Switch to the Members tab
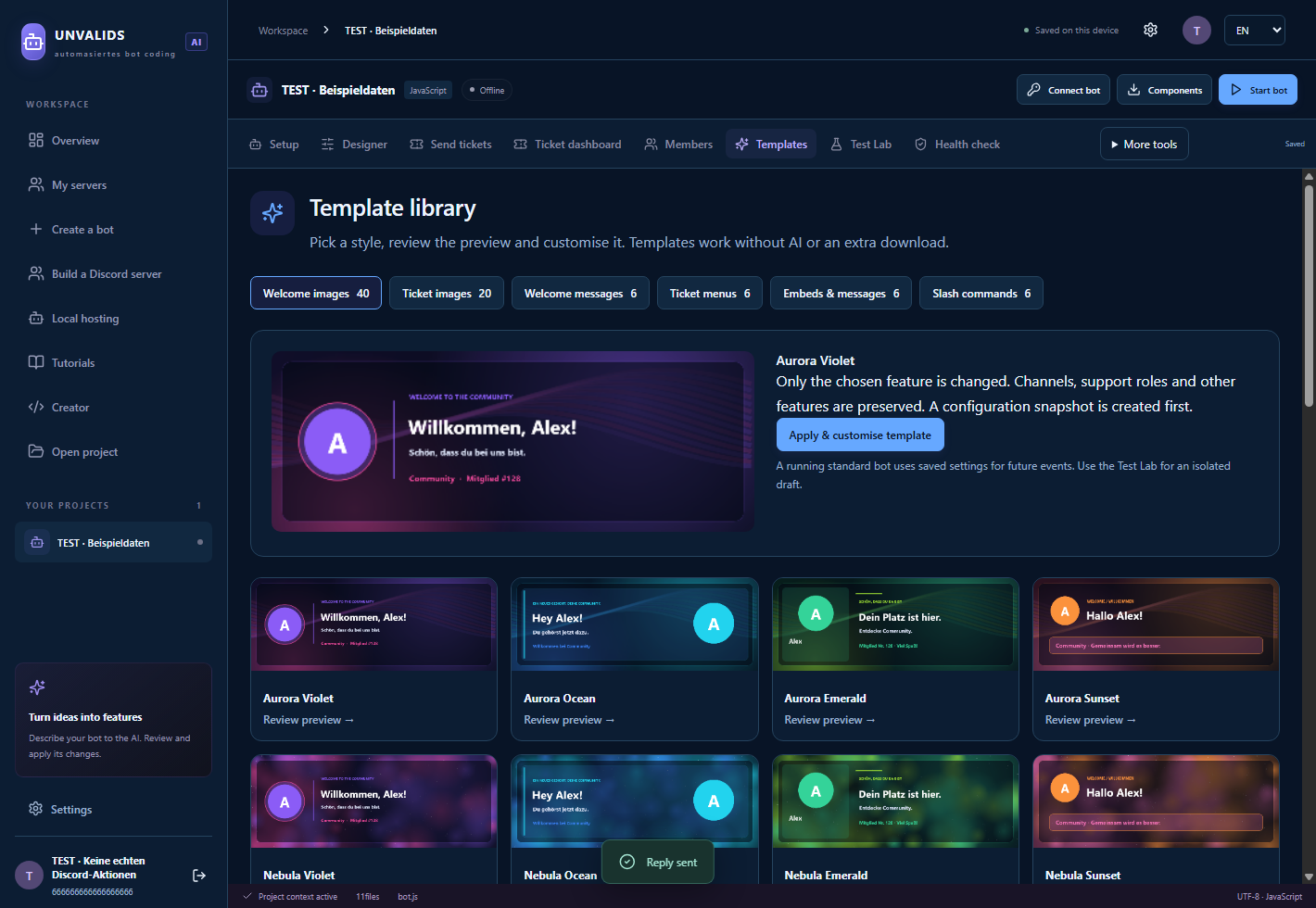The width and height of the screenshot is (1316, 908). pyautogui.click(x=678, y=145)
